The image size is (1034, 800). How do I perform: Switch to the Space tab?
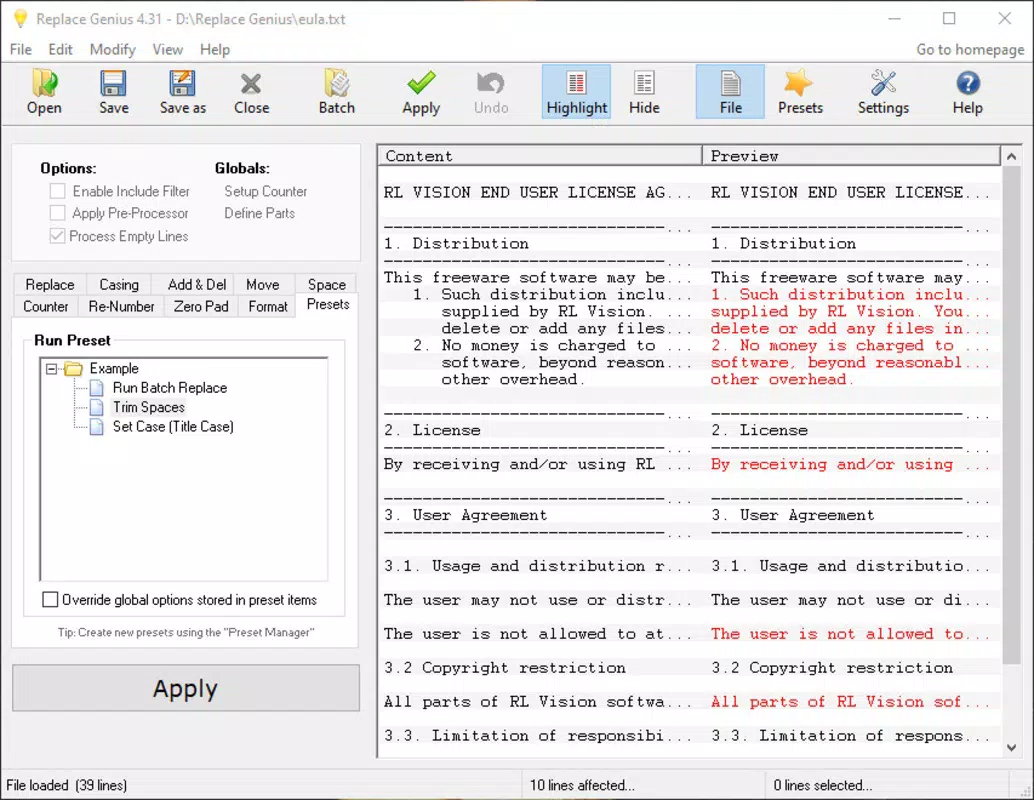click(x=326, y=284)
